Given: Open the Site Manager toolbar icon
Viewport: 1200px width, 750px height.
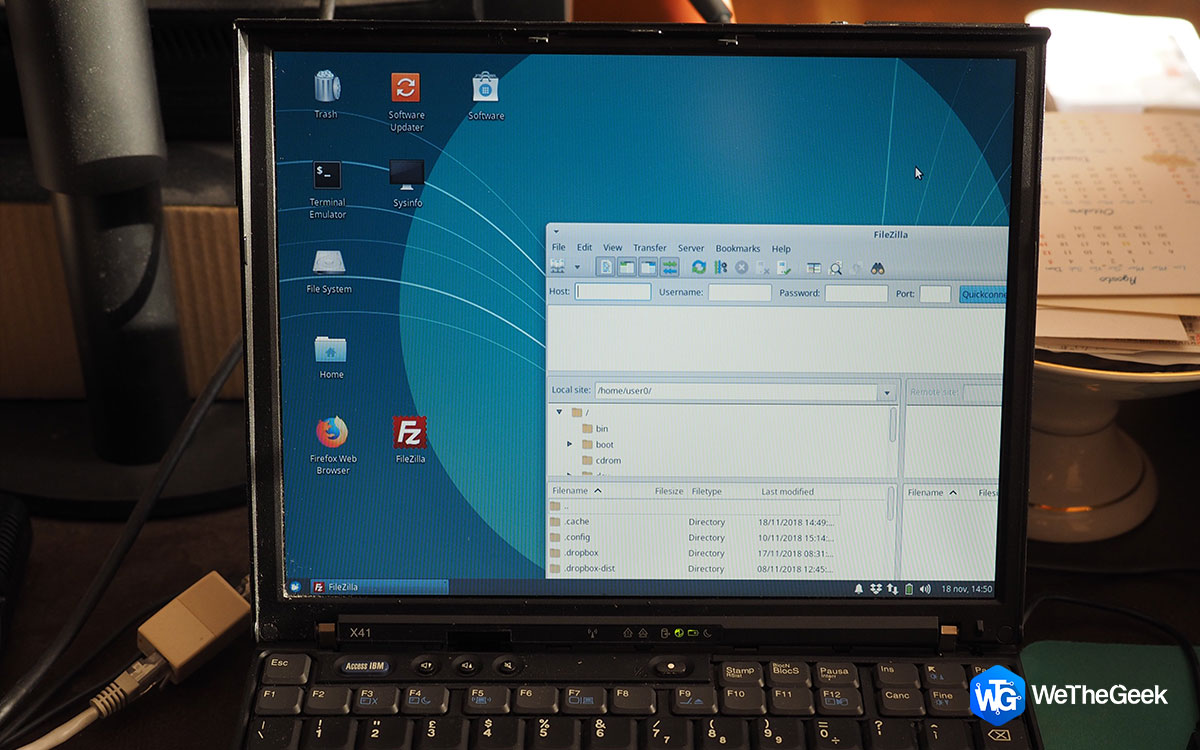Looking at the screenshot, I should coord(558,267).
